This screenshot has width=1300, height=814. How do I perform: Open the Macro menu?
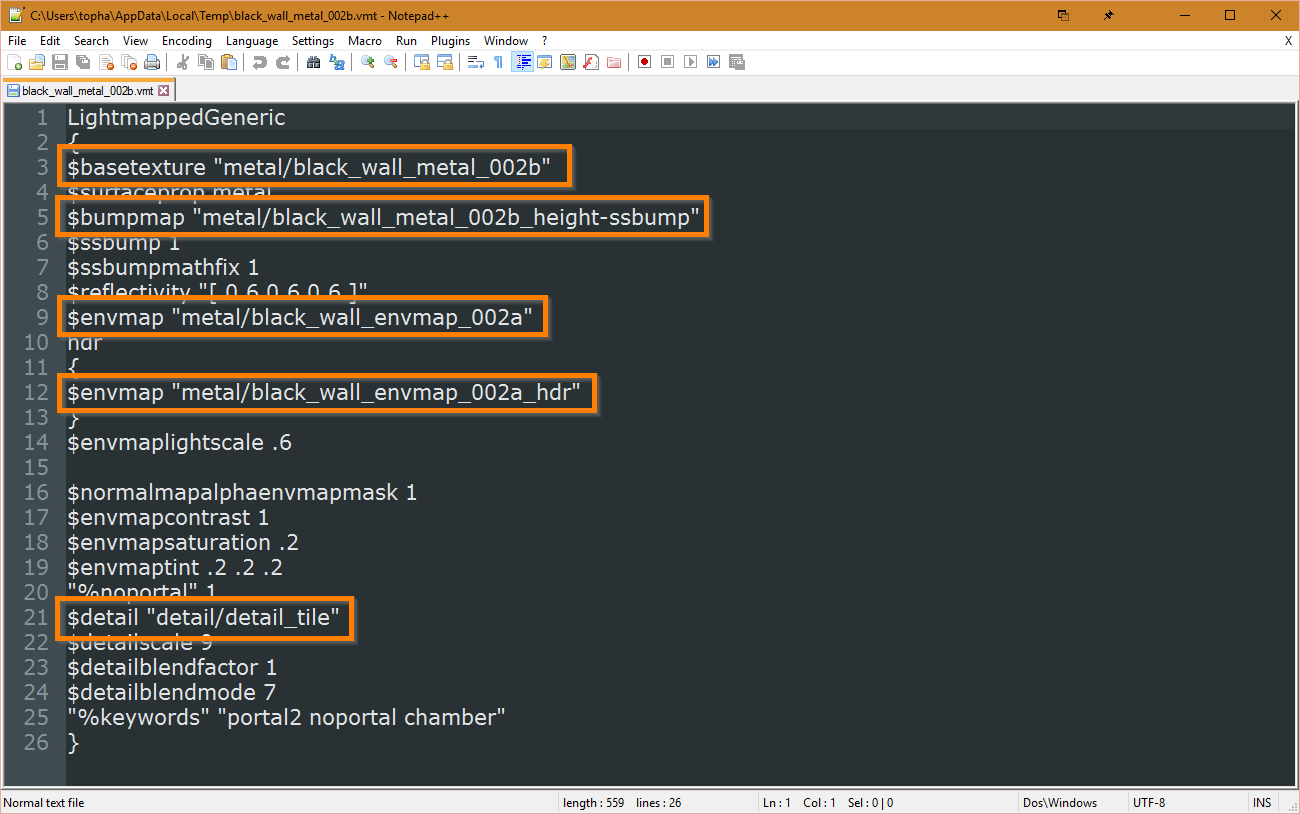365,41
